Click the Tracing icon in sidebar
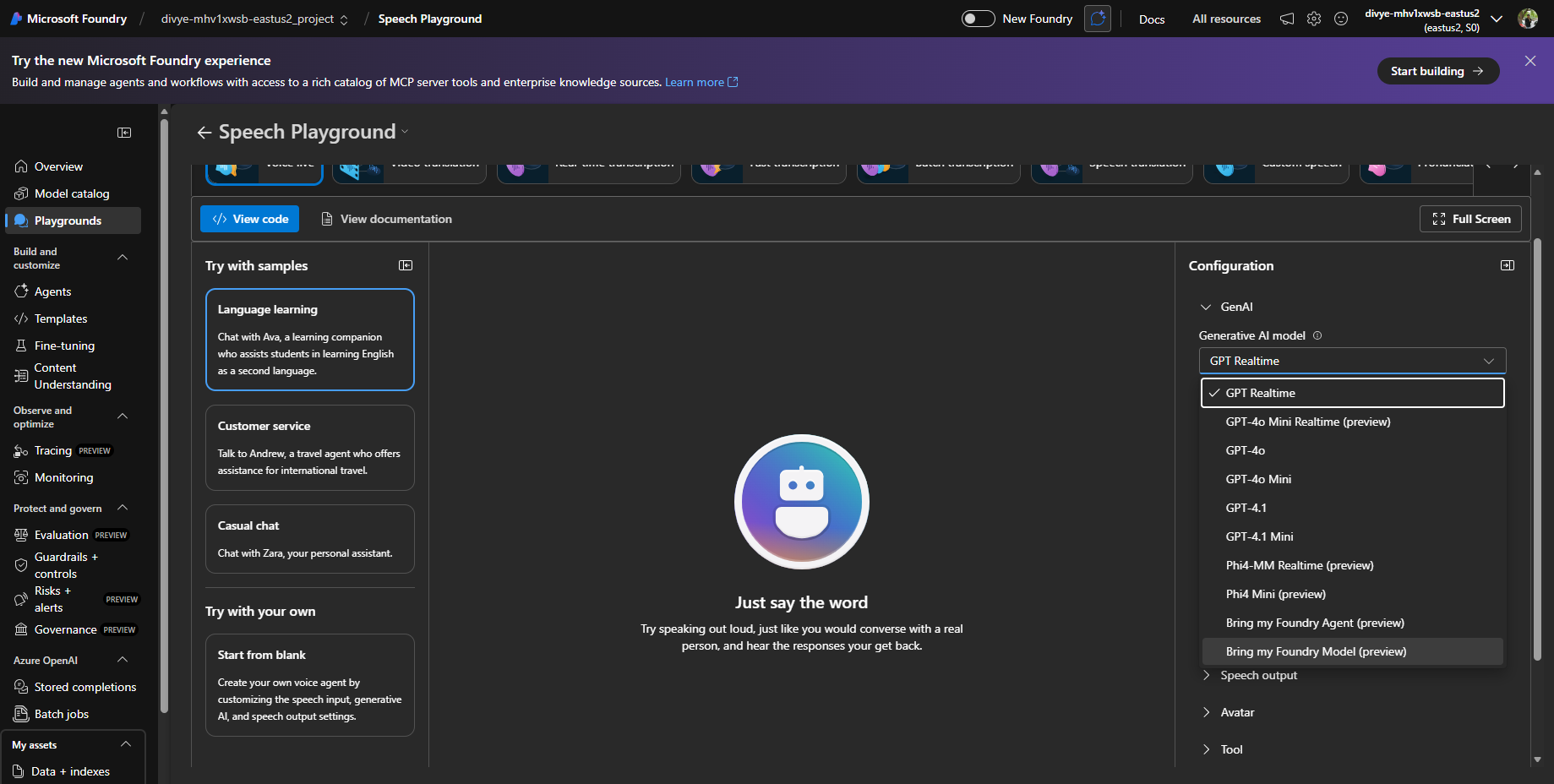 [x=21, y=451]
